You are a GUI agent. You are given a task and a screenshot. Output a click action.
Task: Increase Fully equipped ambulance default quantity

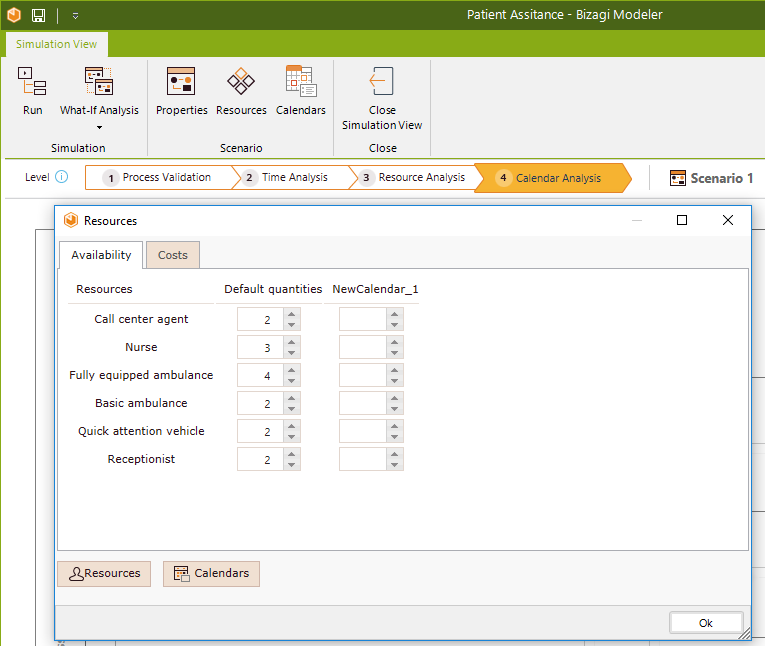tap(291, 370)
